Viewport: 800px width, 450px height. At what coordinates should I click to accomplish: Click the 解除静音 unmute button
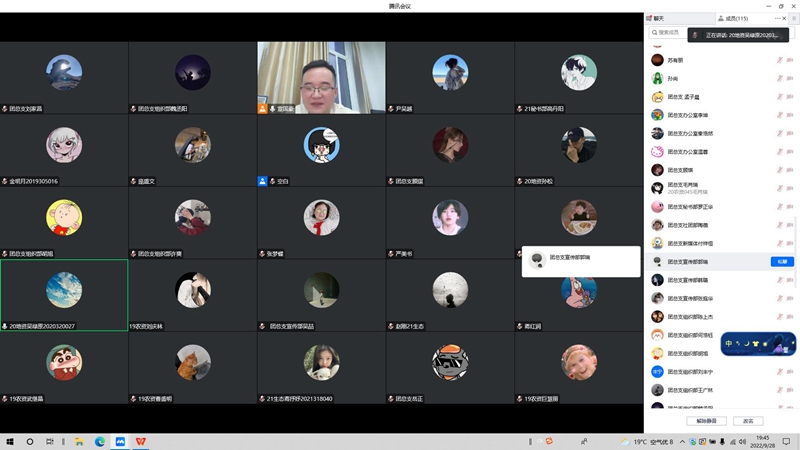coord(707,421)
